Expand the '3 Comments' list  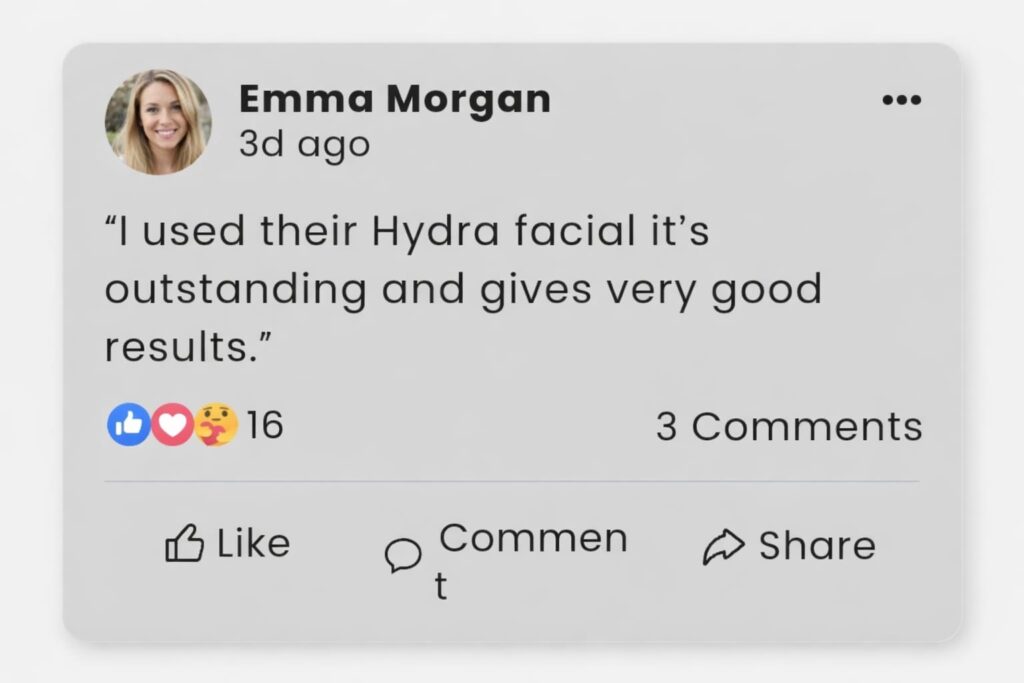(x=788, y=427)
